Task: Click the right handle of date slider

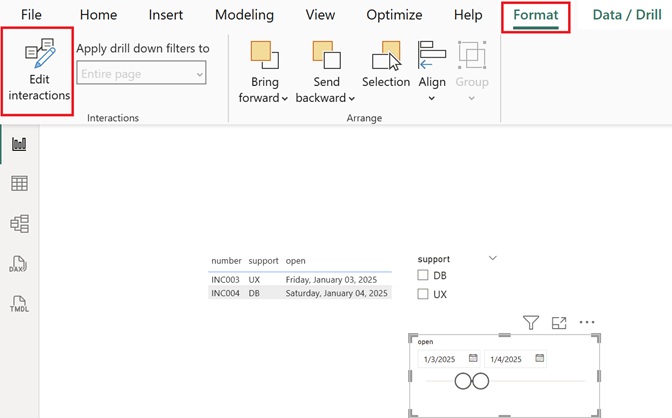Action: [480, 381]
